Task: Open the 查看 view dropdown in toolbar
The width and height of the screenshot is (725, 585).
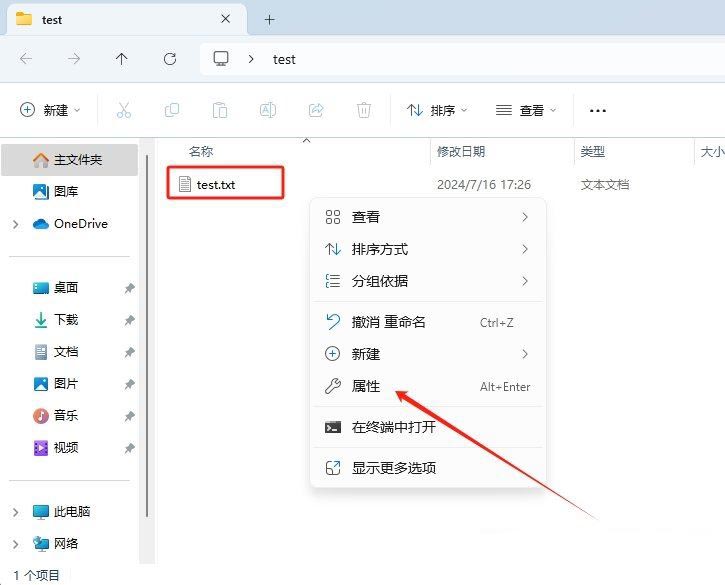Action: tap(526, 110)
